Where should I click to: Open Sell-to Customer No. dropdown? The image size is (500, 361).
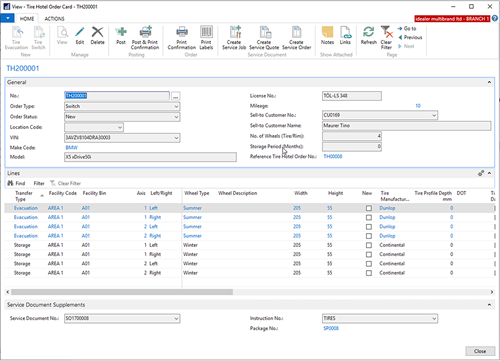click(x=434, y=115)
